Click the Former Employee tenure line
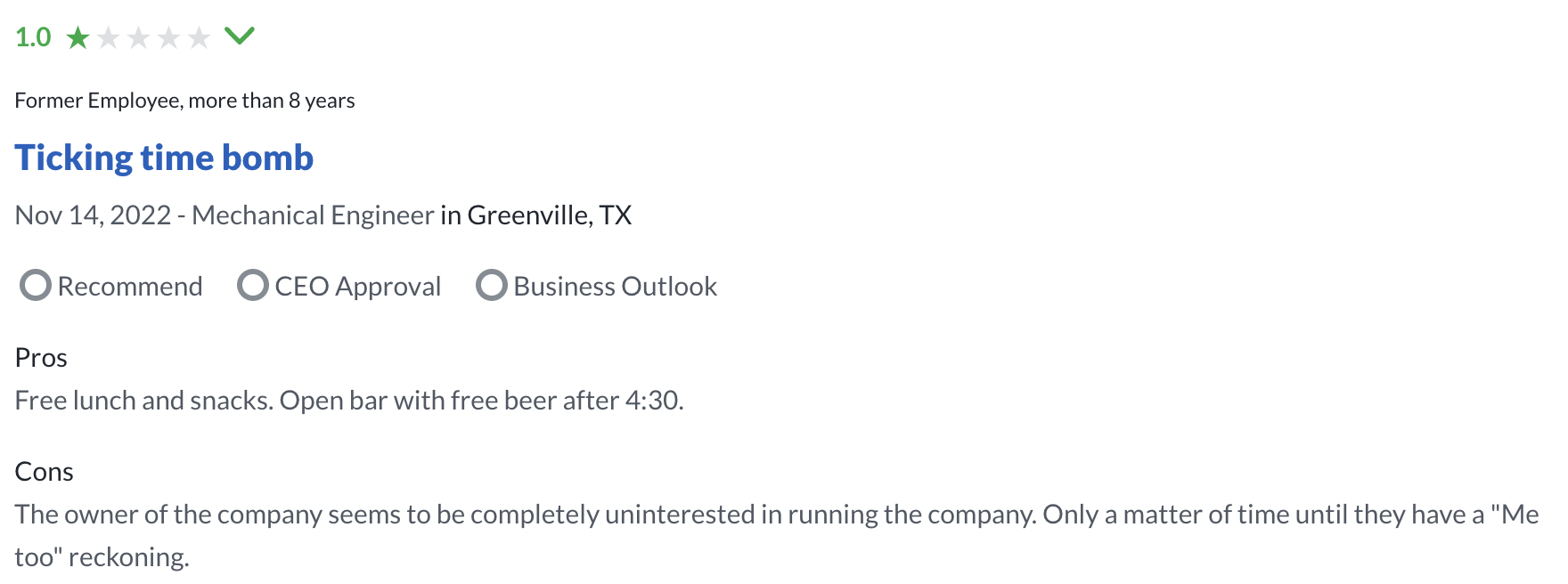The image size is (1568, 584). pyautogui.click(x=184, y=101)
